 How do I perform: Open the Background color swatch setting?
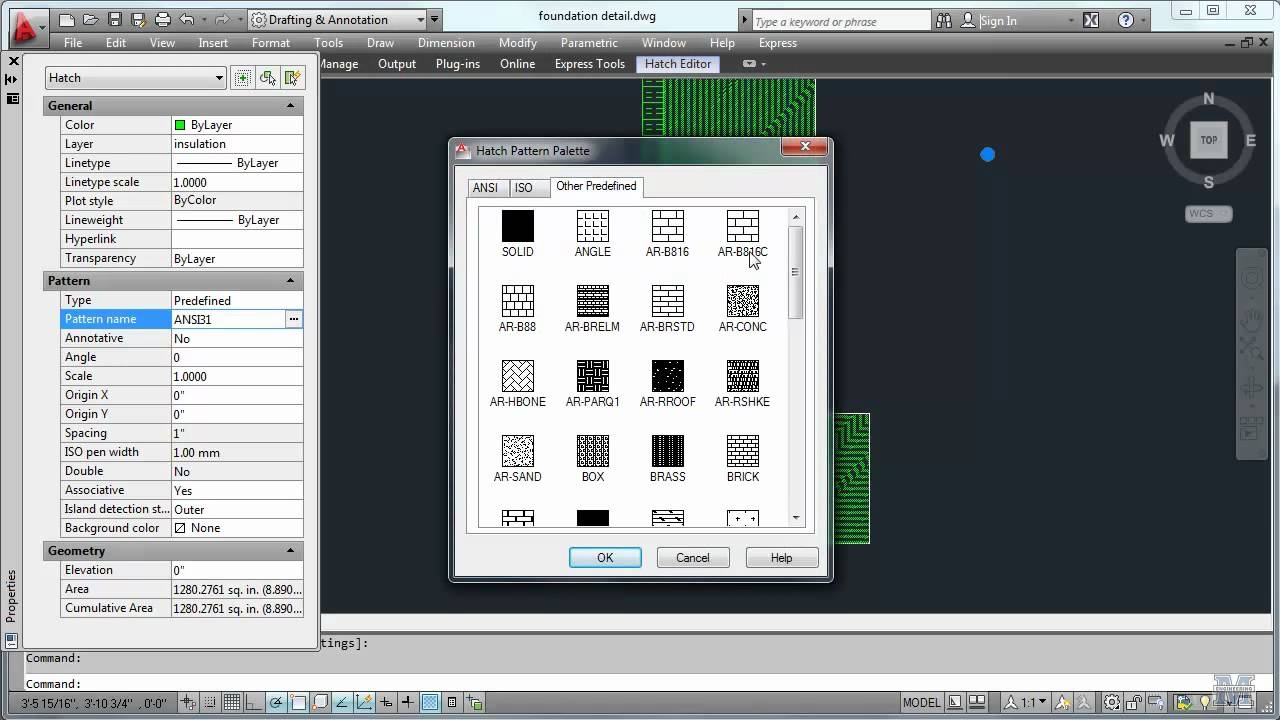tap(237, 528)
